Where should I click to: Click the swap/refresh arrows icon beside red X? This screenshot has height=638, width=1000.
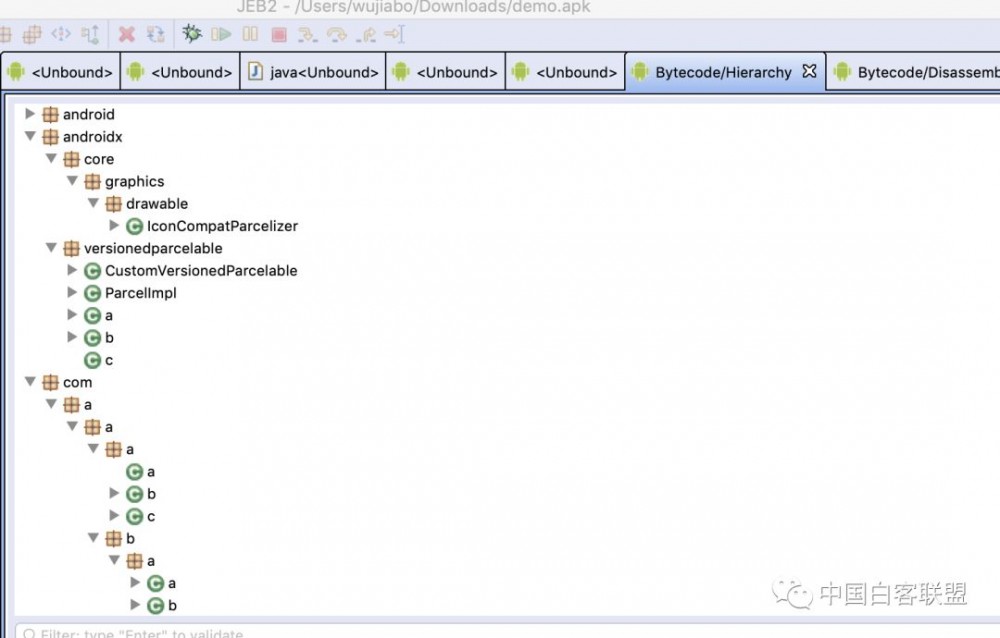click(x=156, y=34)
